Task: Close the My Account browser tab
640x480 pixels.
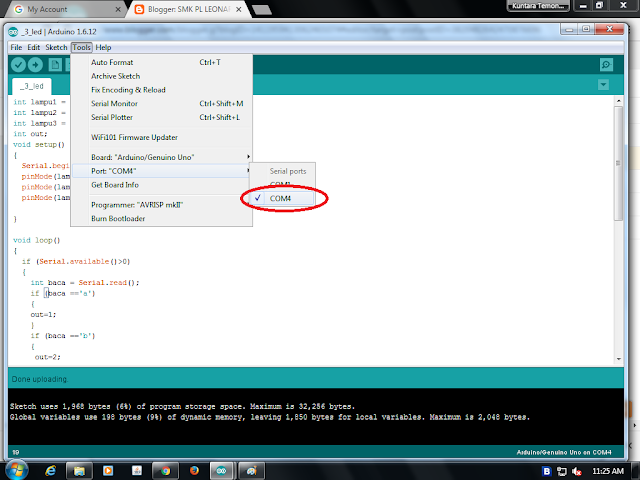Action: pos(118,9)
